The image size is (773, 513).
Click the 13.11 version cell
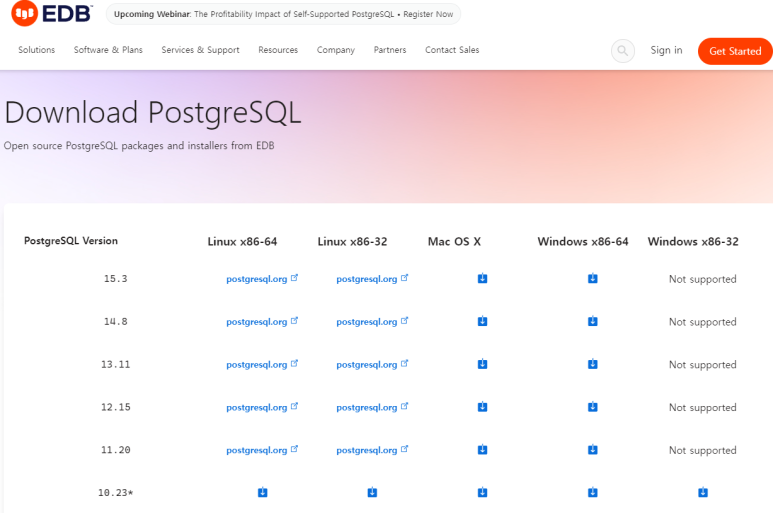pyautogui.click(x=115, y=365)
